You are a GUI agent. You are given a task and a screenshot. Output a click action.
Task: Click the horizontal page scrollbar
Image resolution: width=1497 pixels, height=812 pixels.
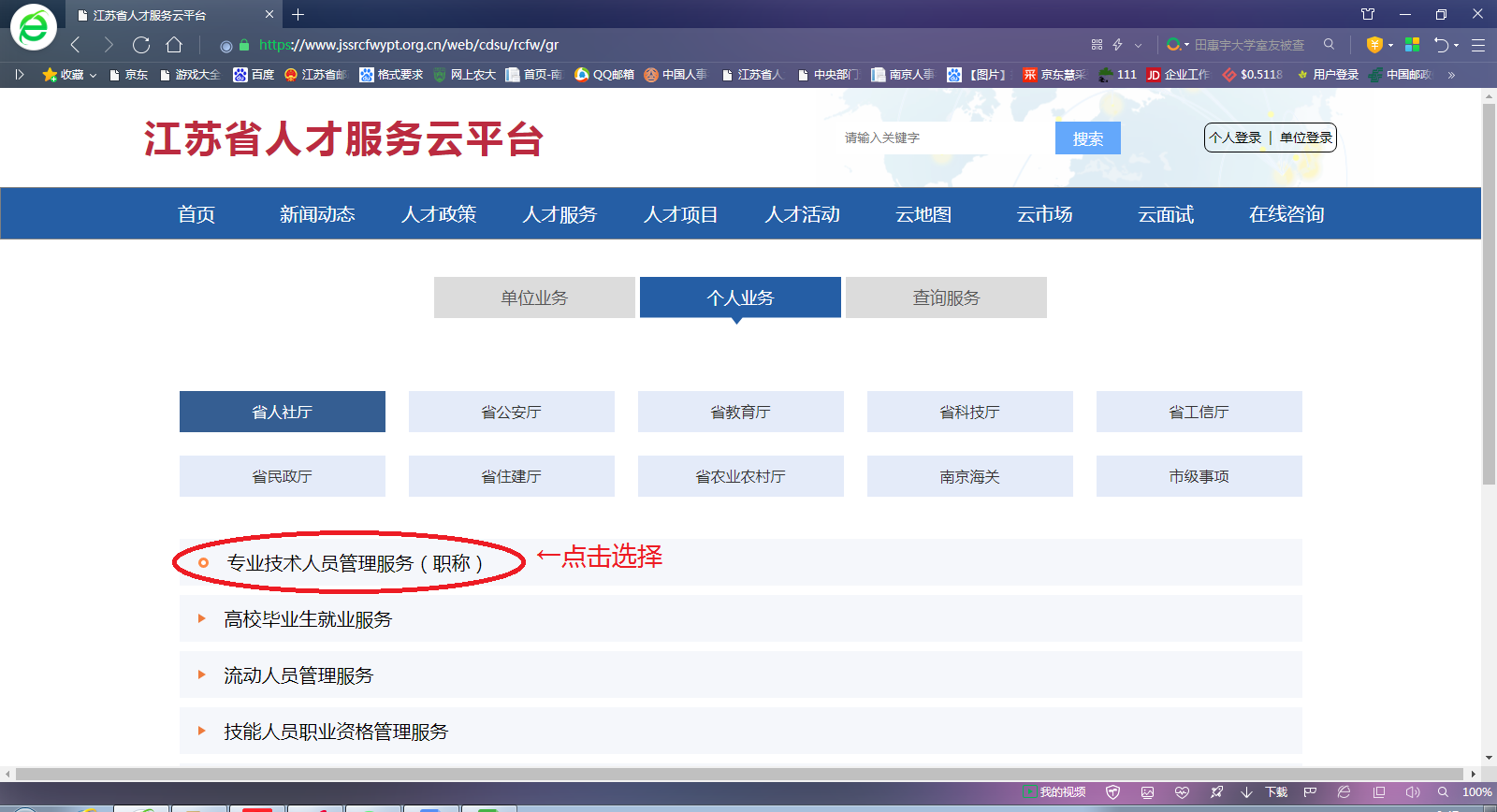[741, 774]
